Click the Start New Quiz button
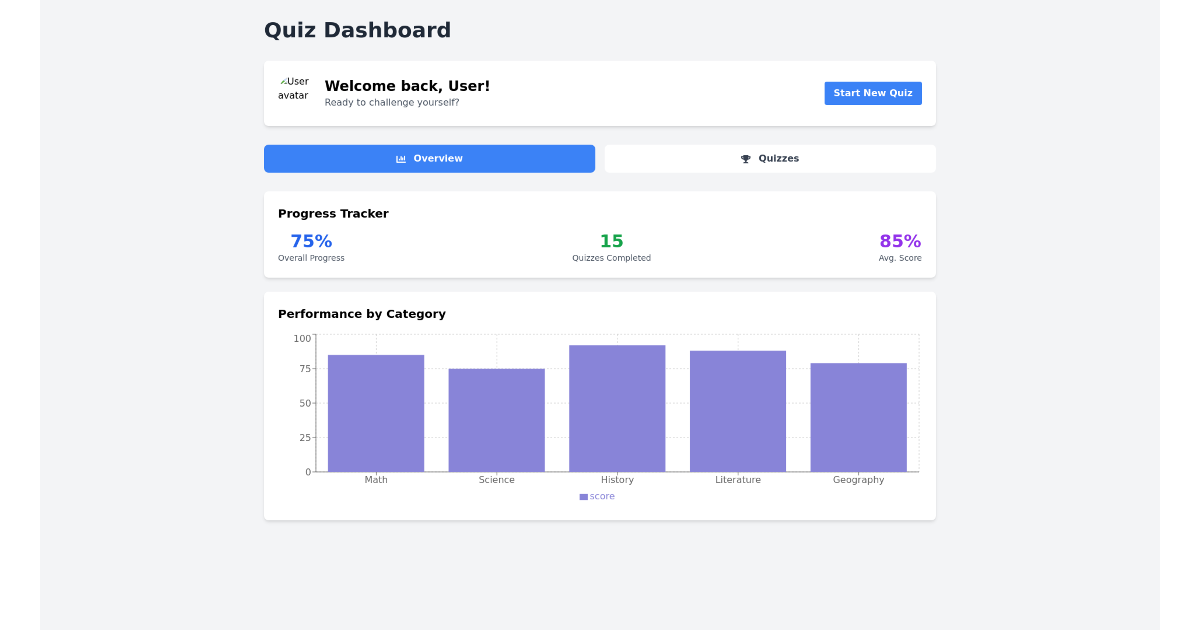This screenshot has height=630, width=1200. 873,93
